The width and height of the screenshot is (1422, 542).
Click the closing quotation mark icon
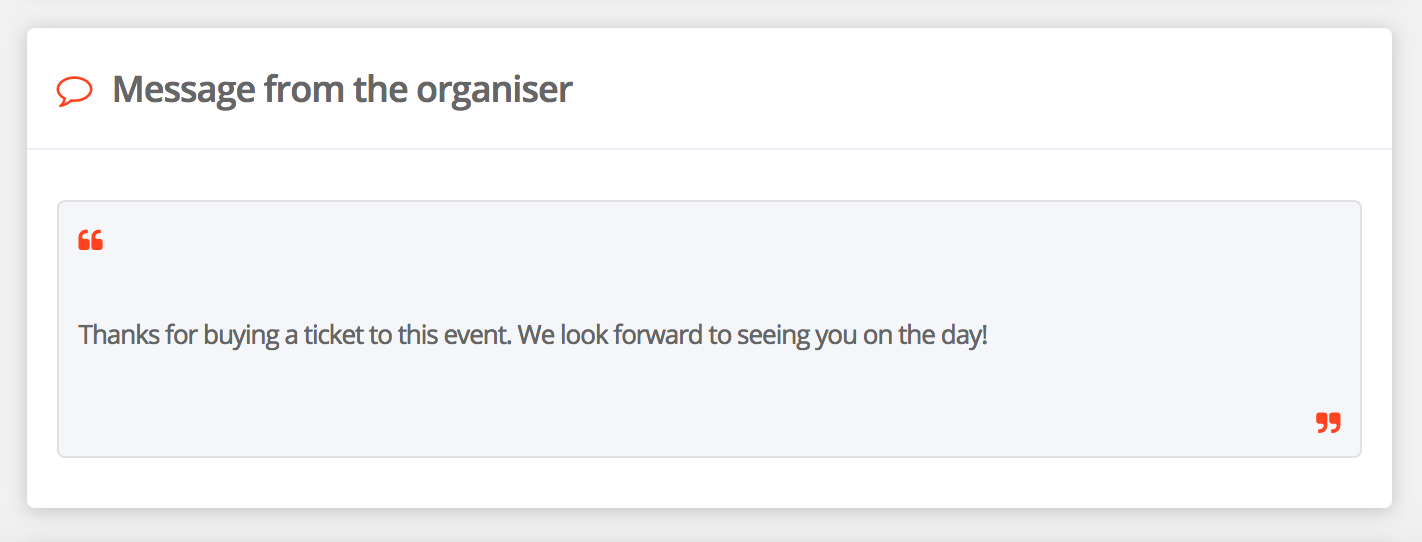click(1328, 422)
